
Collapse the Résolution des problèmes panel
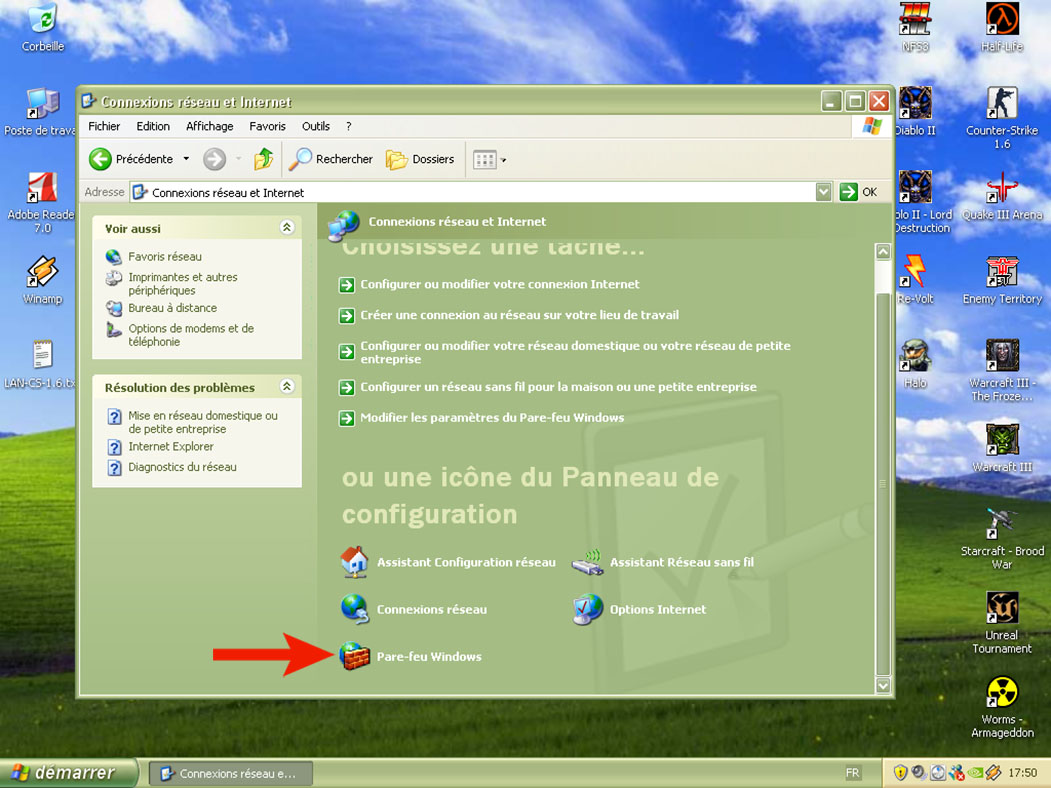click(x=287, y=387)
